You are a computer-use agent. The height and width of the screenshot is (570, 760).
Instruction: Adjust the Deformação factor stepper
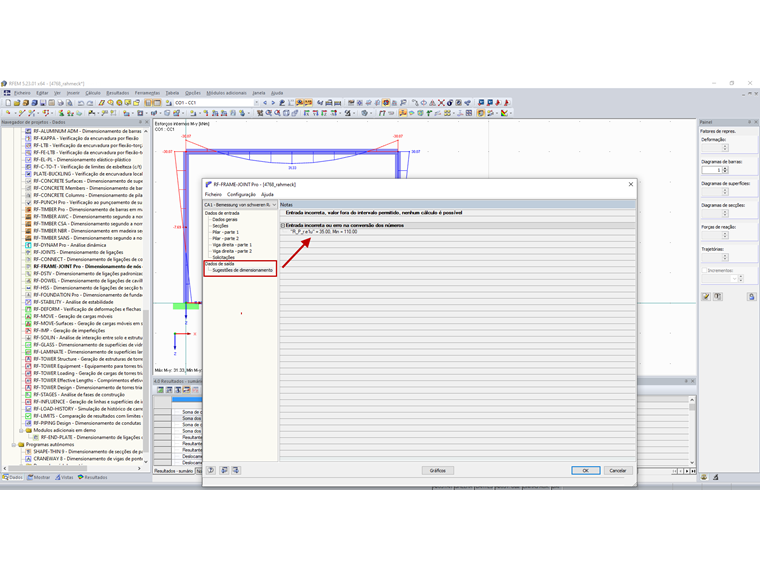[x=725, y=148]
